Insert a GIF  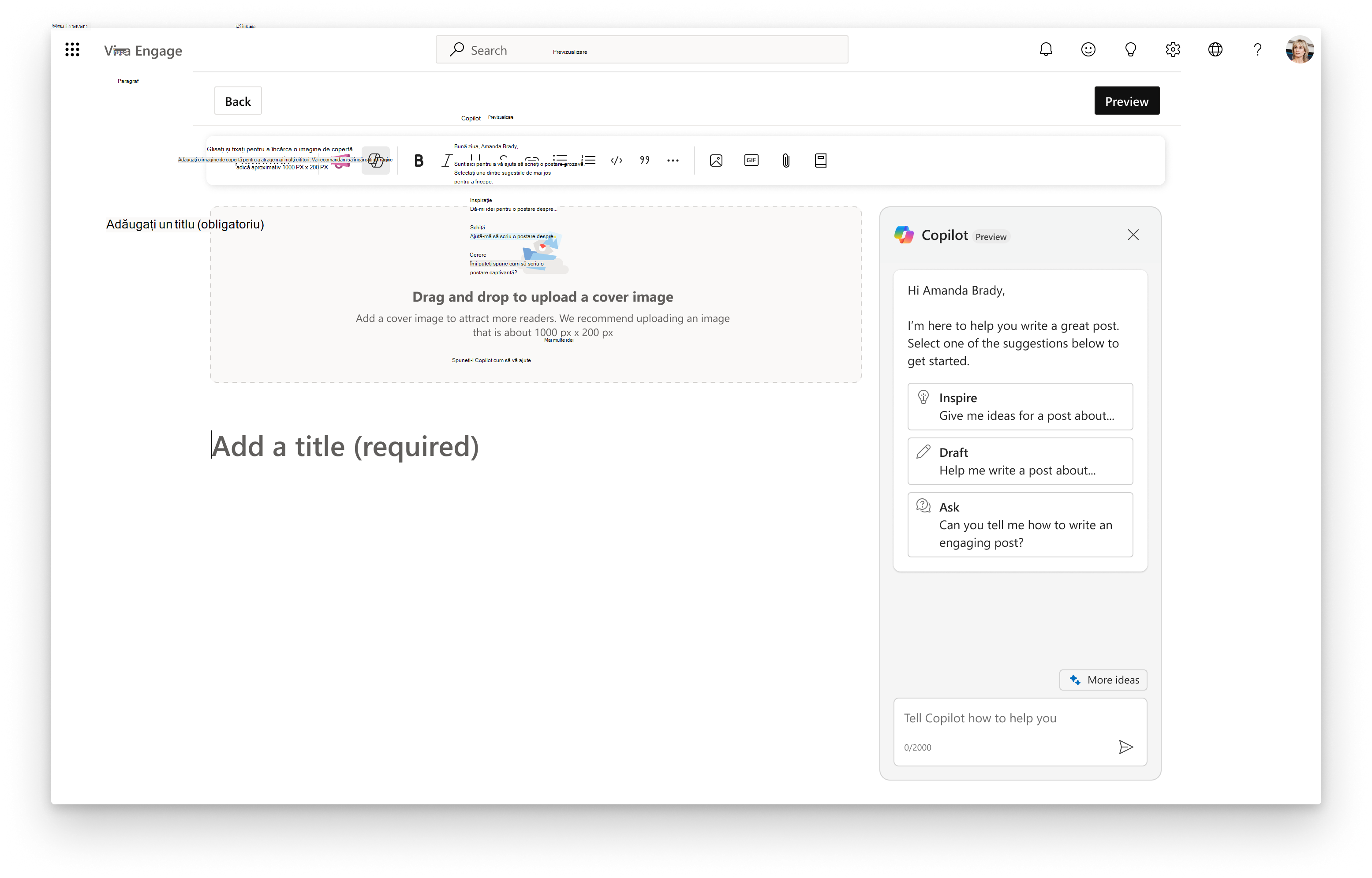751,160
